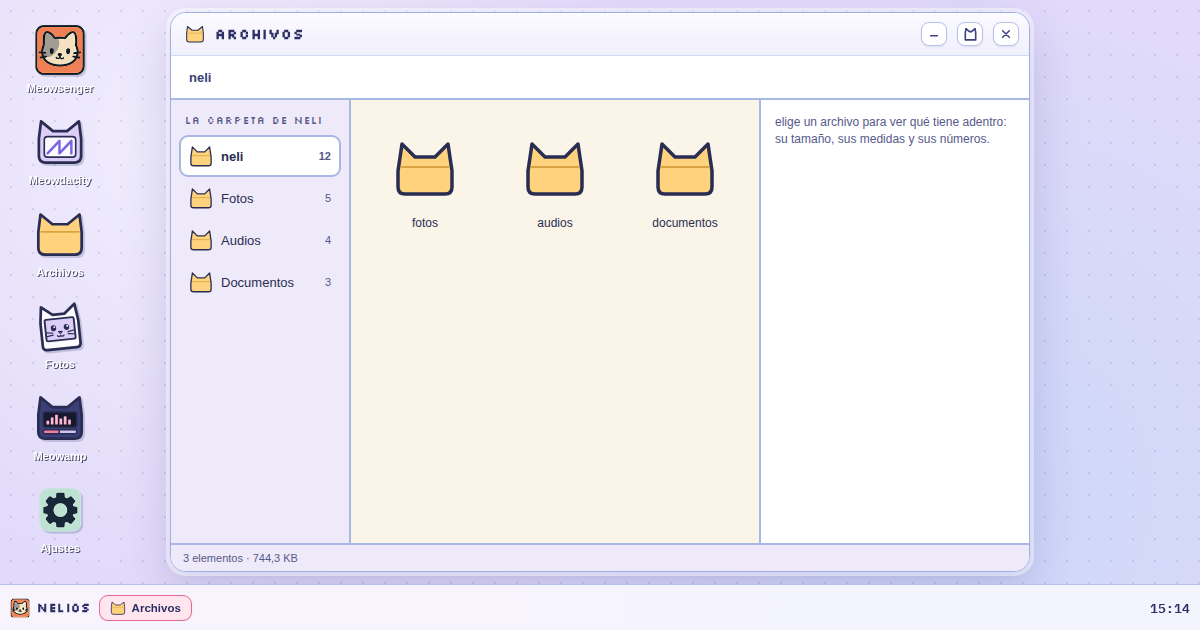
Task: Close the Archivos window
Action: pyautogui.click(x=1006, y=34)
